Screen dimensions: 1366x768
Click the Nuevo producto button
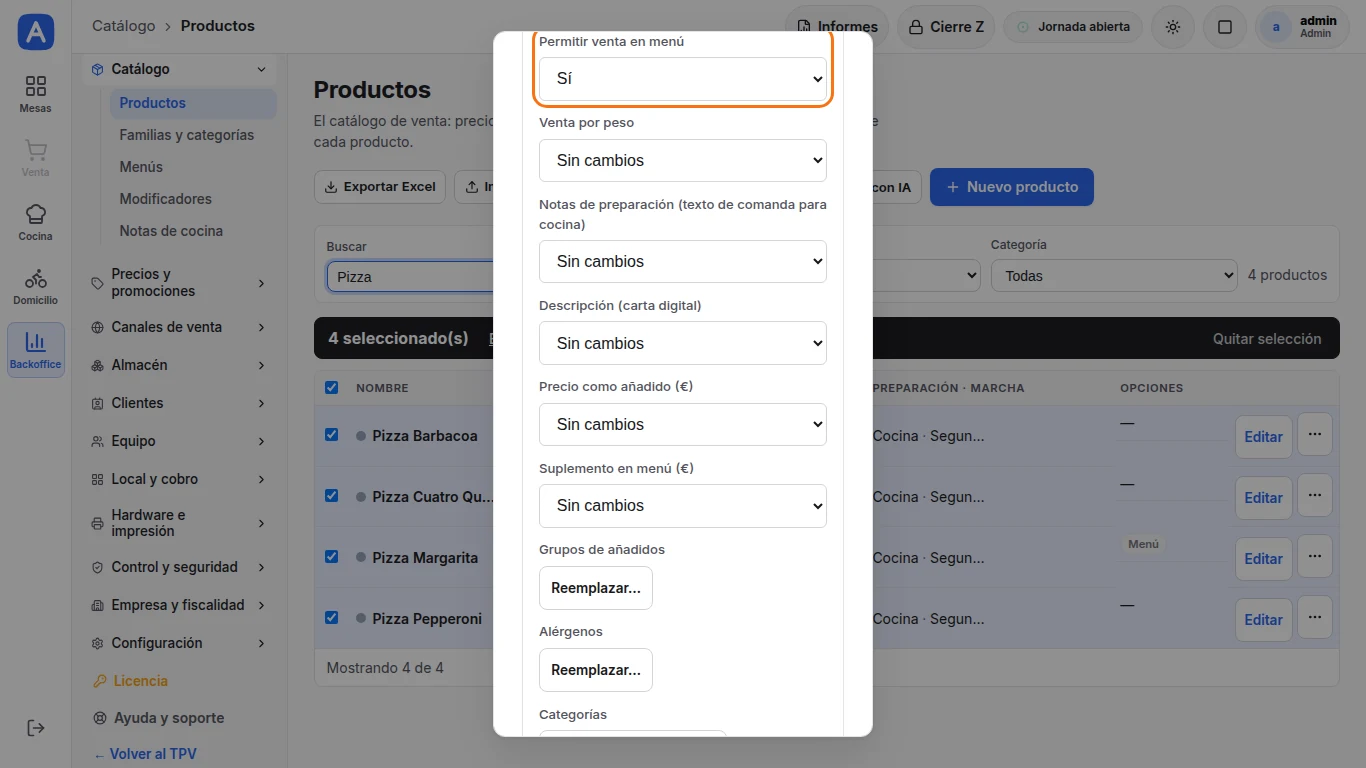(1012, 187)
